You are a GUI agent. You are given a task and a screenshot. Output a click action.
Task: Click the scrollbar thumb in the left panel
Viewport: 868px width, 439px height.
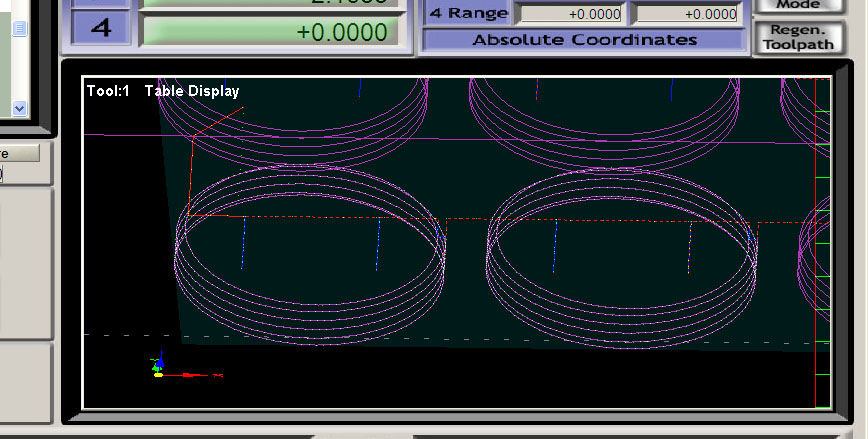(x=19, y=29)
